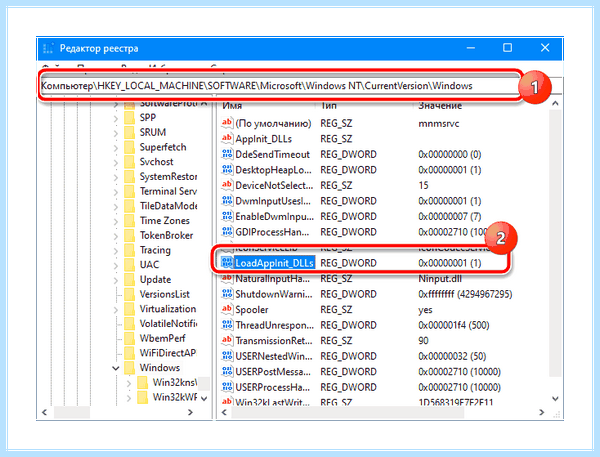This screenshot has width=600, height=457.
Task: Click the Имя column header
Action: [232, 106]
